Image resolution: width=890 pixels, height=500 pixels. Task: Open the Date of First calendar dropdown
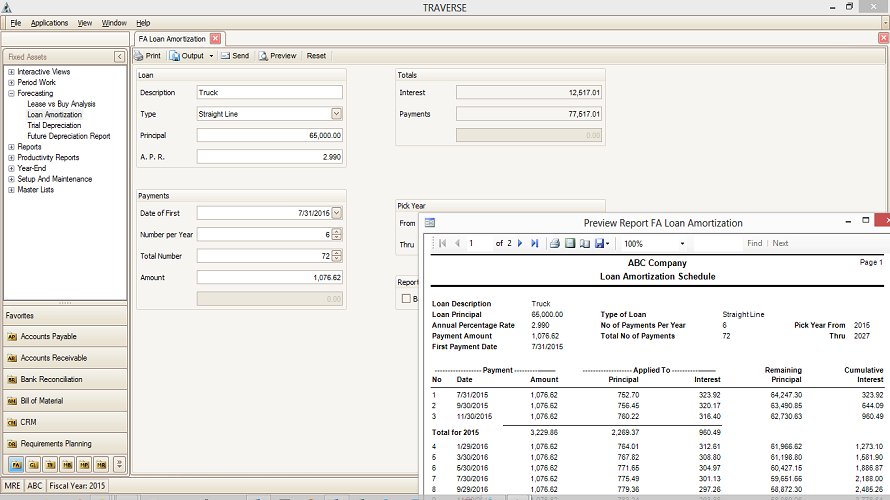[x=336, y=213]
